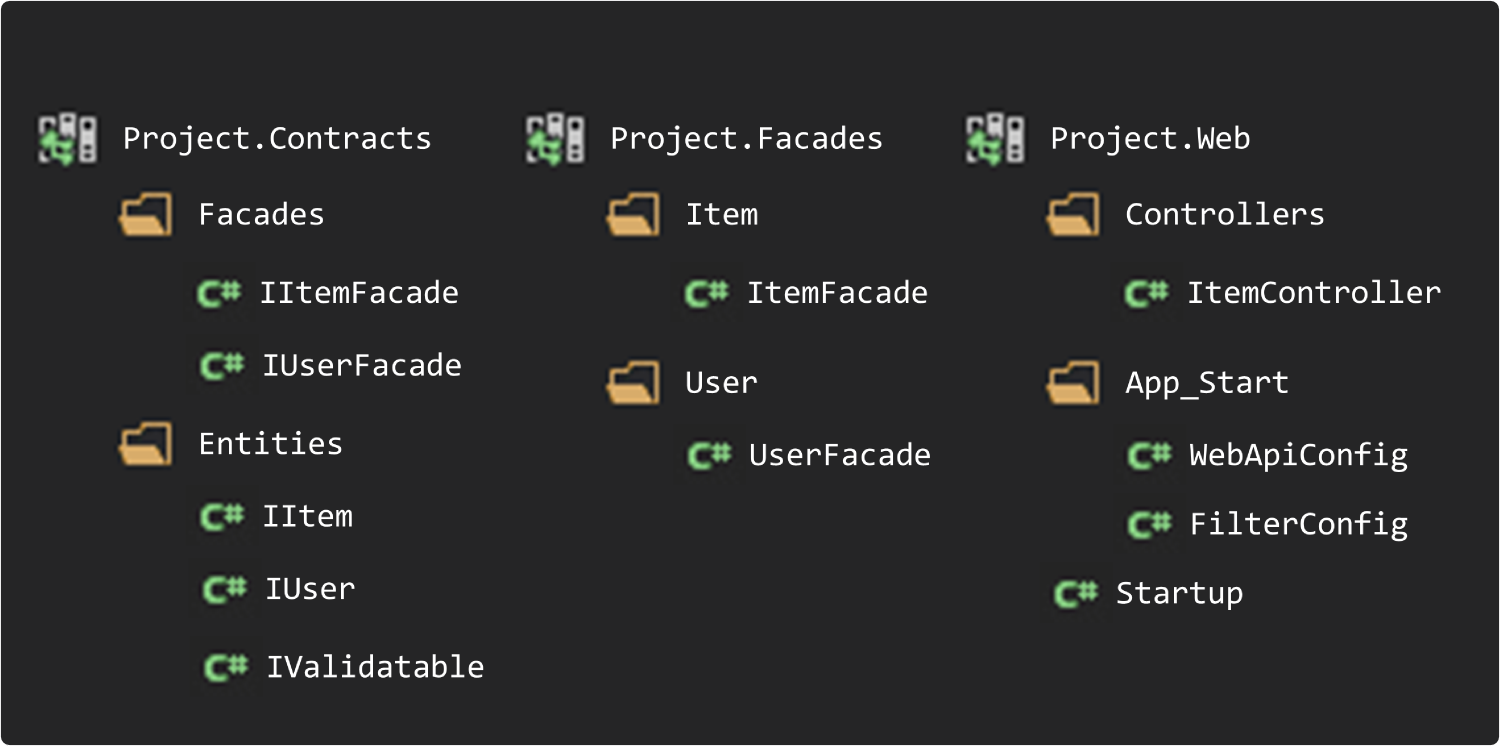
Task: Click the Project.Contracts project icon
Action: tap(68, 139)
